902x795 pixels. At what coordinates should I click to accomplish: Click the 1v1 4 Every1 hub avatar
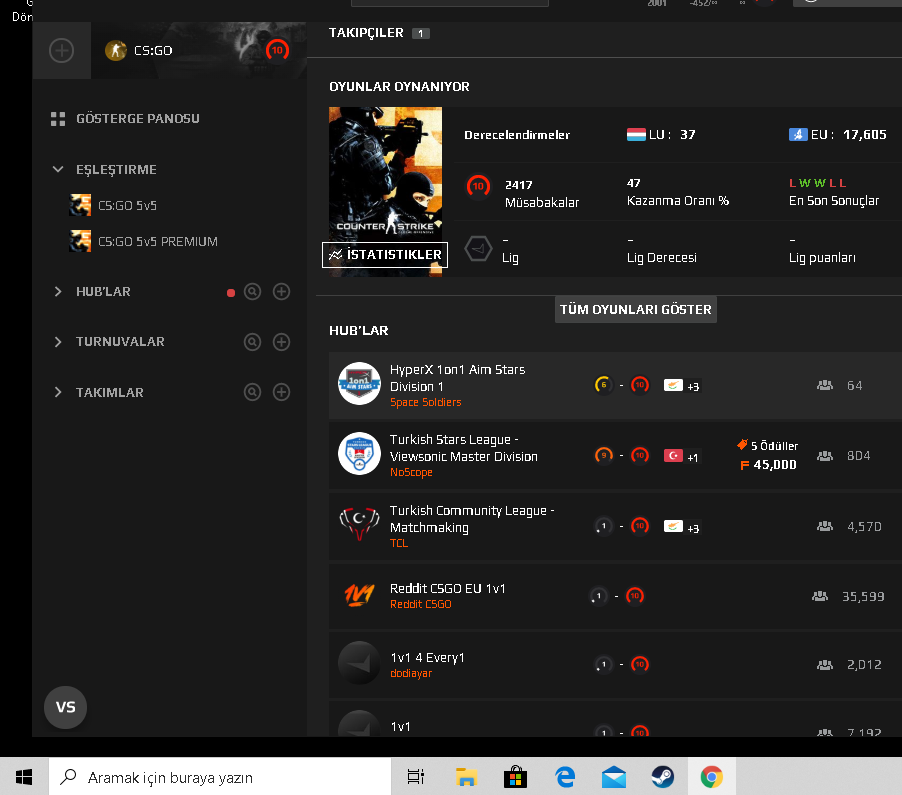click(x=360, y=663)
